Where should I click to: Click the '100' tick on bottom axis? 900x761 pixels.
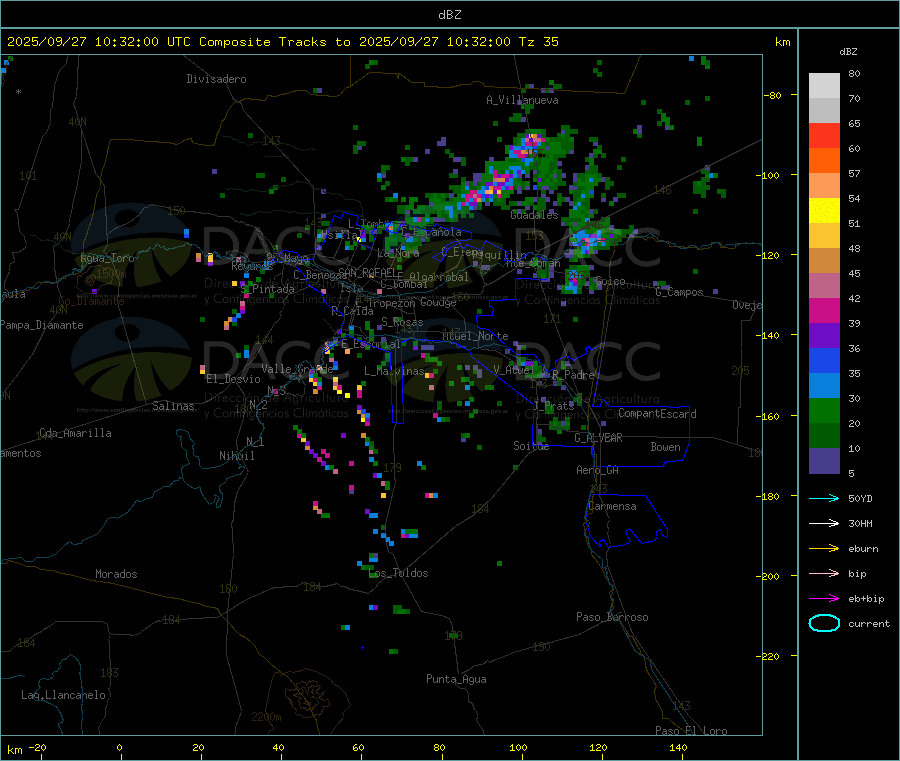tap(518, 747)
